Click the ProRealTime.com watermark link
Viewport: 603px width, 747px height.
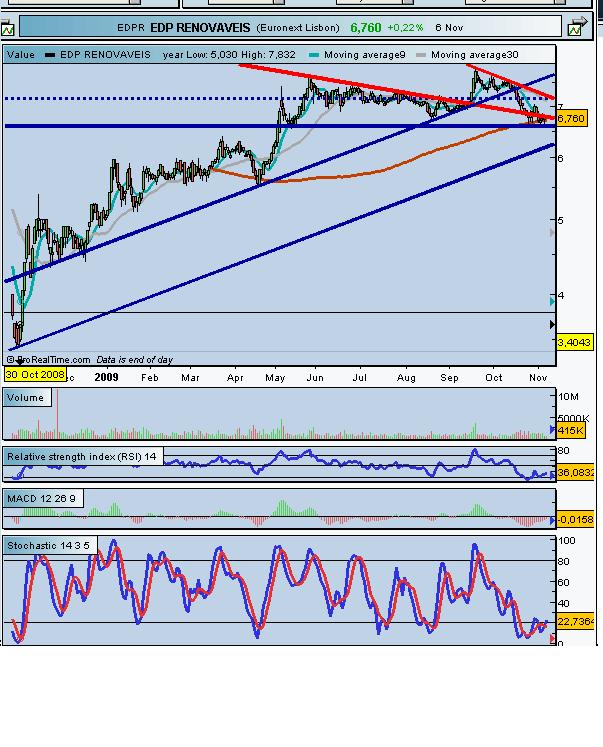[x=49, y=360]
